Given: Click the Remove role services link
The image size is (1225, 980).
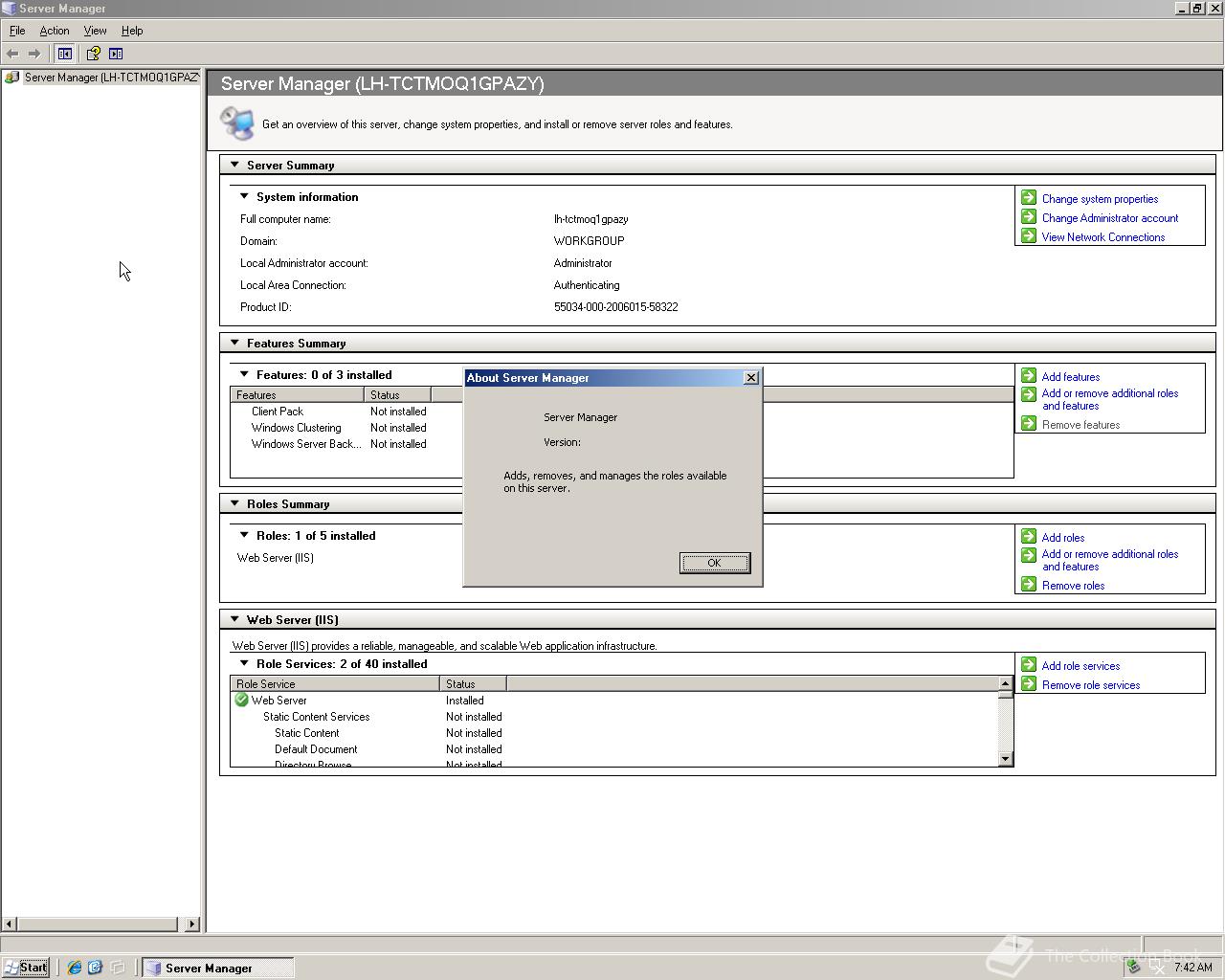Looking at the screenshot, I should [x=1091, y=685].
